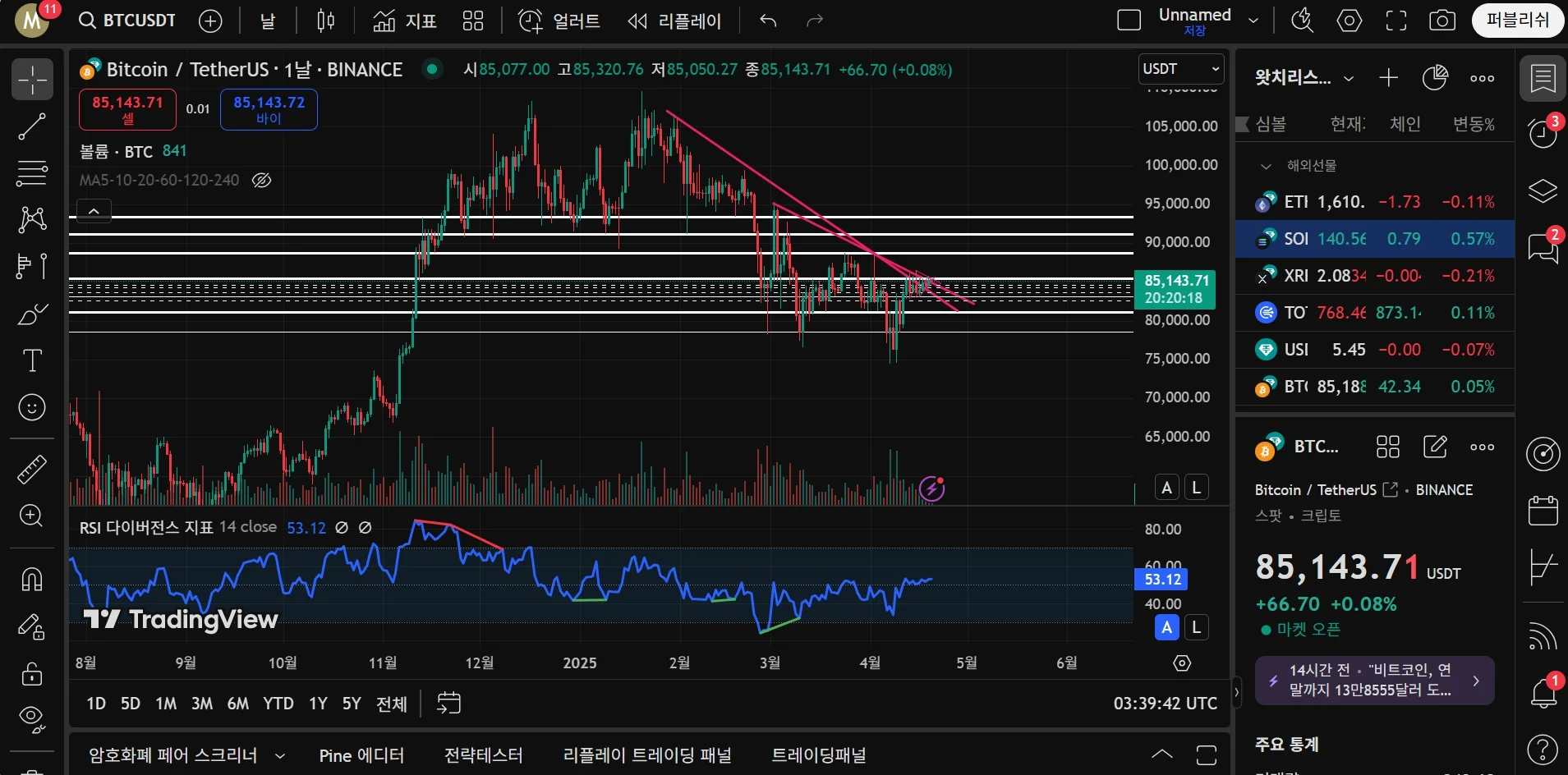Select the brush drawing tool
Viewport: 1568px width, 775px height.
pyautogui.click(x=32, y=314)
